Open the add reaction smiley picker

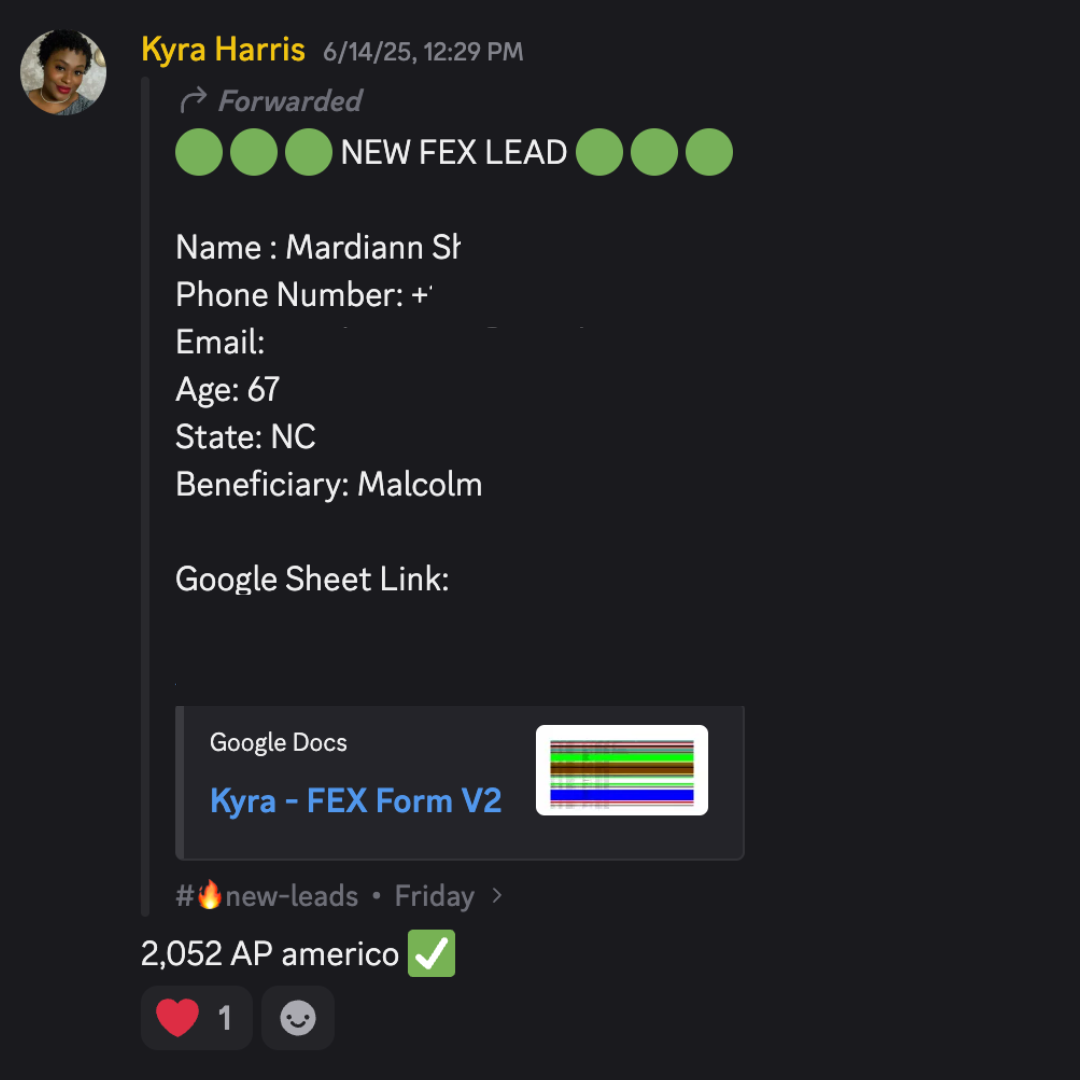click(298, 1018)
